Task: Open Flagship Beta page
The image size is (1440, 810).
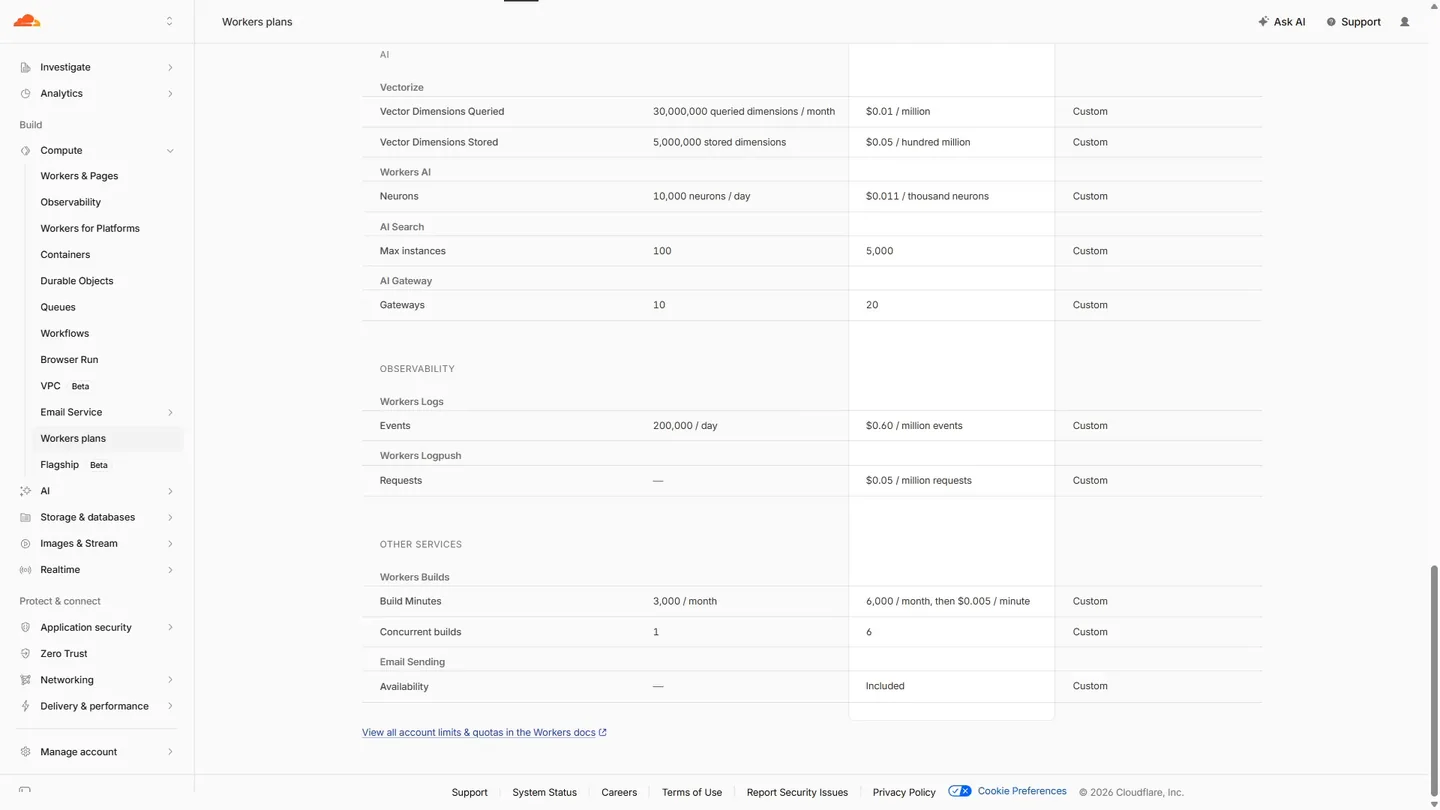Action: [74, 465]
